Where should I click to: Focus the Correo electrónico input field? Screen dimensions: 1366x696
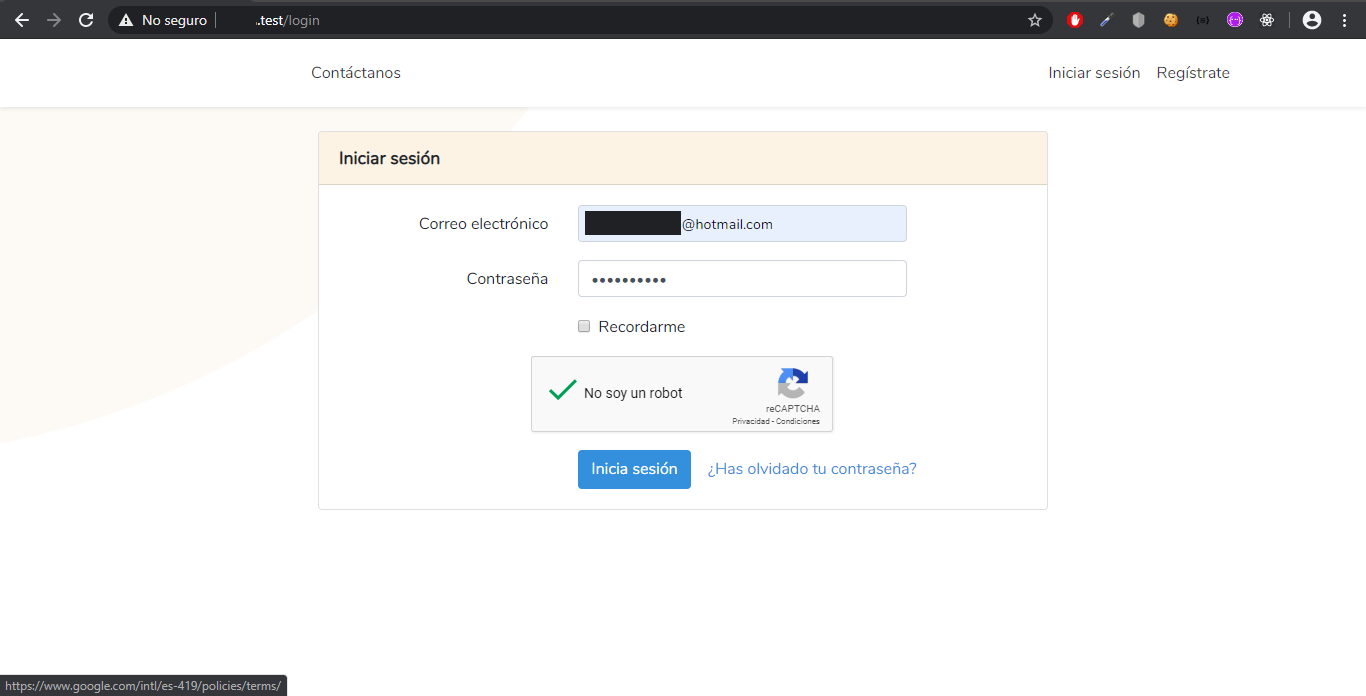click(x=742, y=223)
